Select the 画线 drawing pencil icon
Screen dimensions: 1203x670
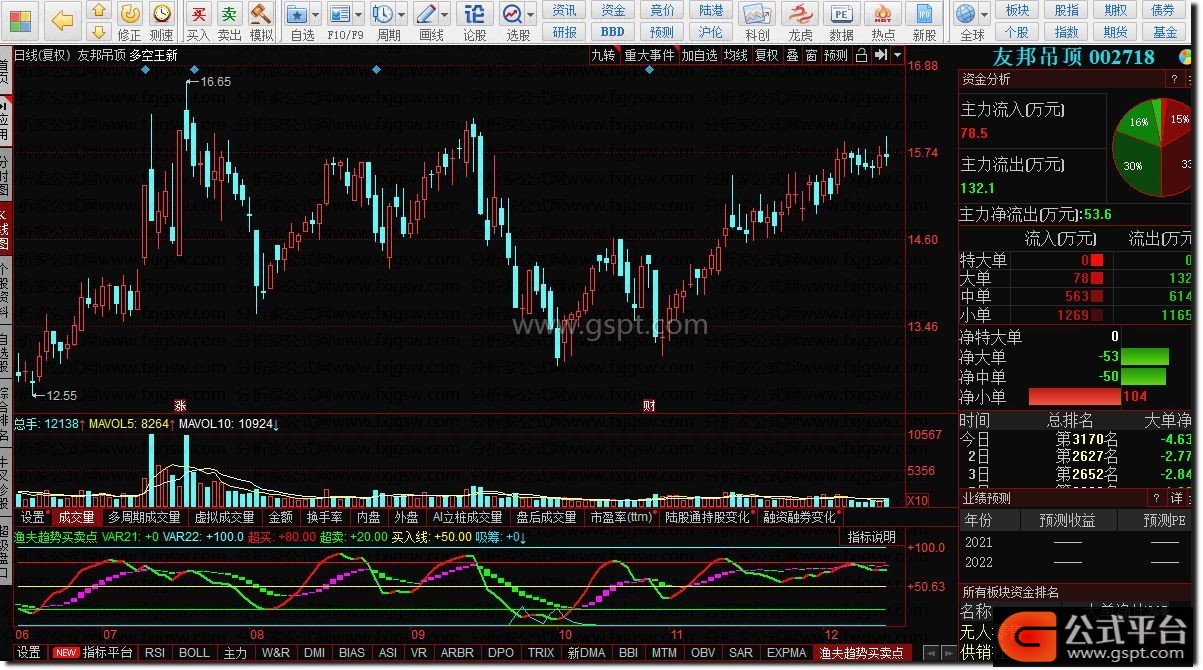tap(426, 14)
